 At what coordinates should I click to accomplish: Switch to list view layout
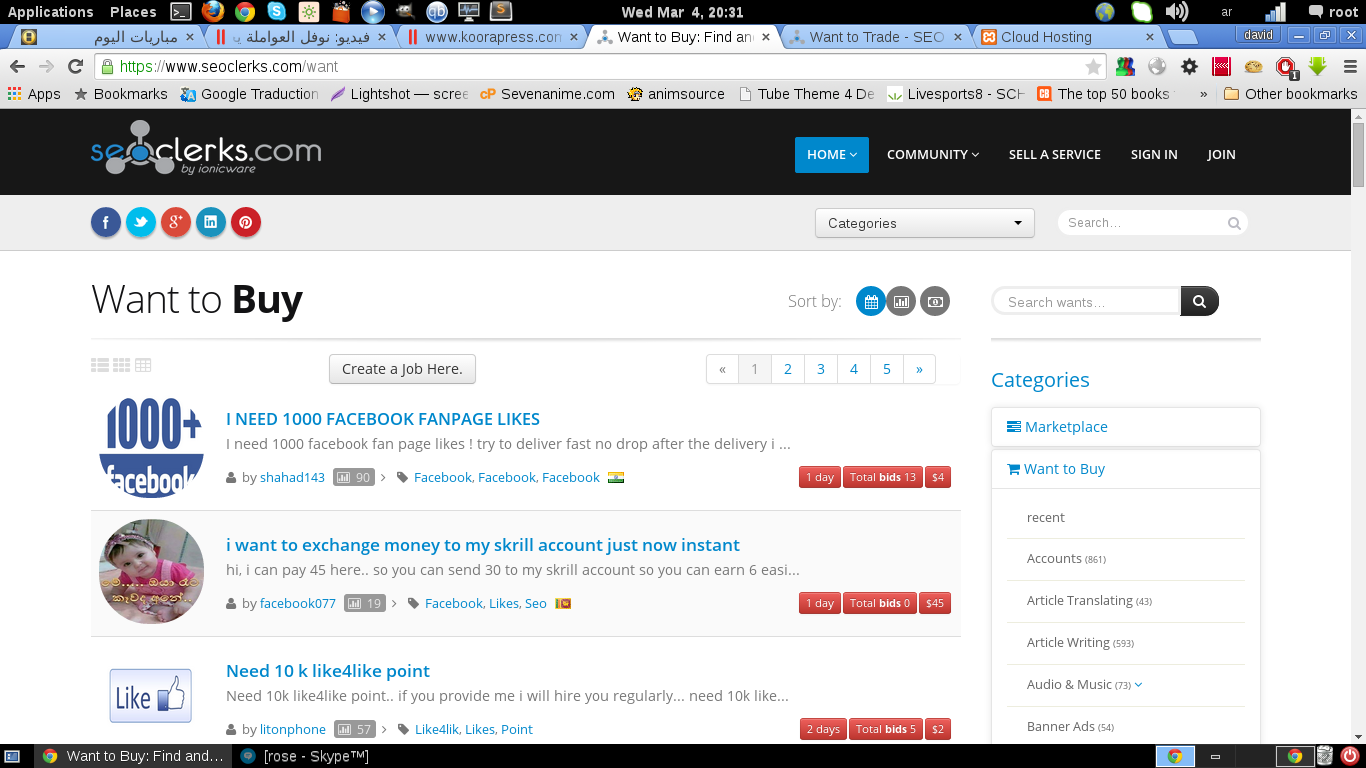click(100, 366)
